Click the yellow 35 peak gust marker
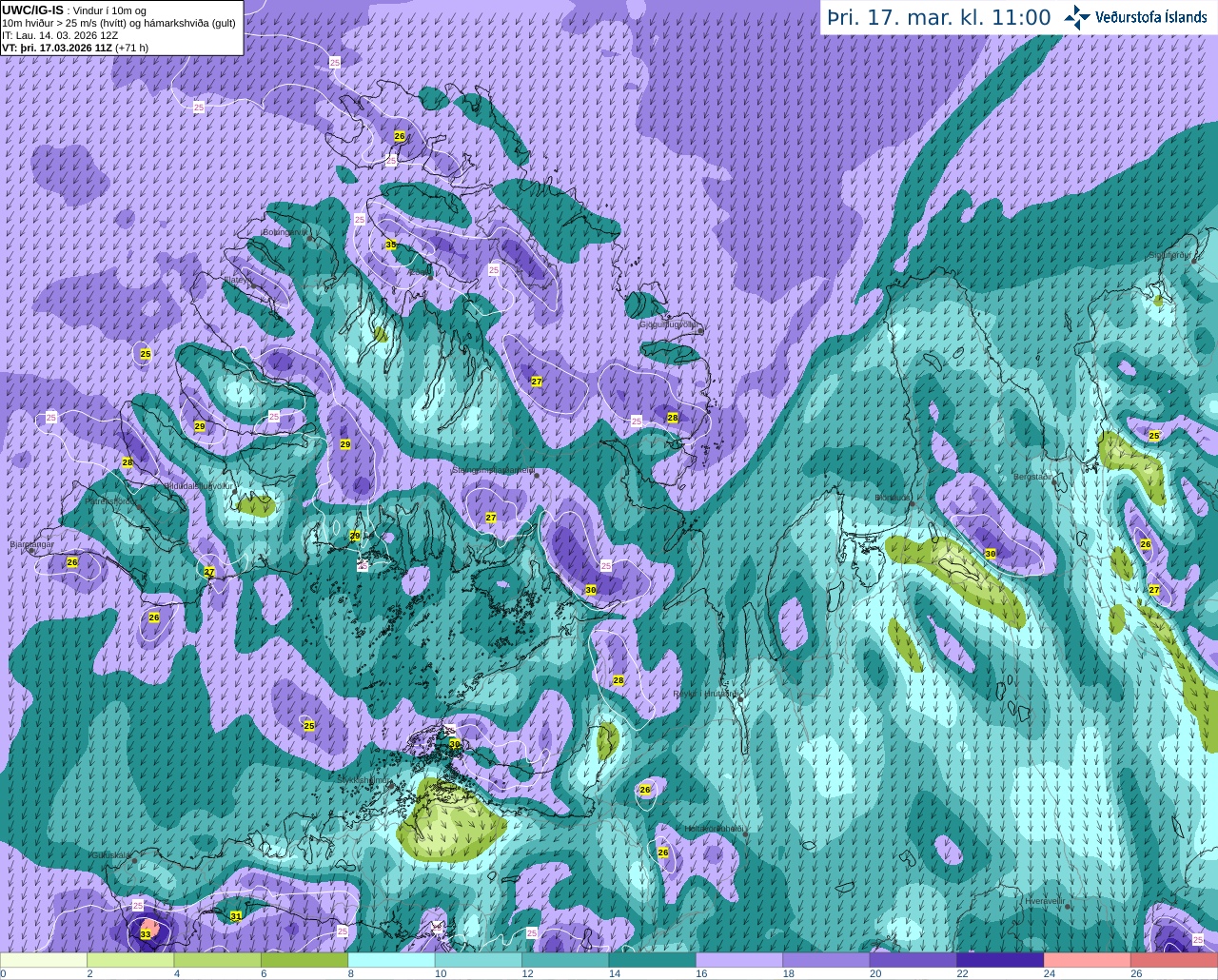This screenshot has height=980, width=1218. click(390, 245)
